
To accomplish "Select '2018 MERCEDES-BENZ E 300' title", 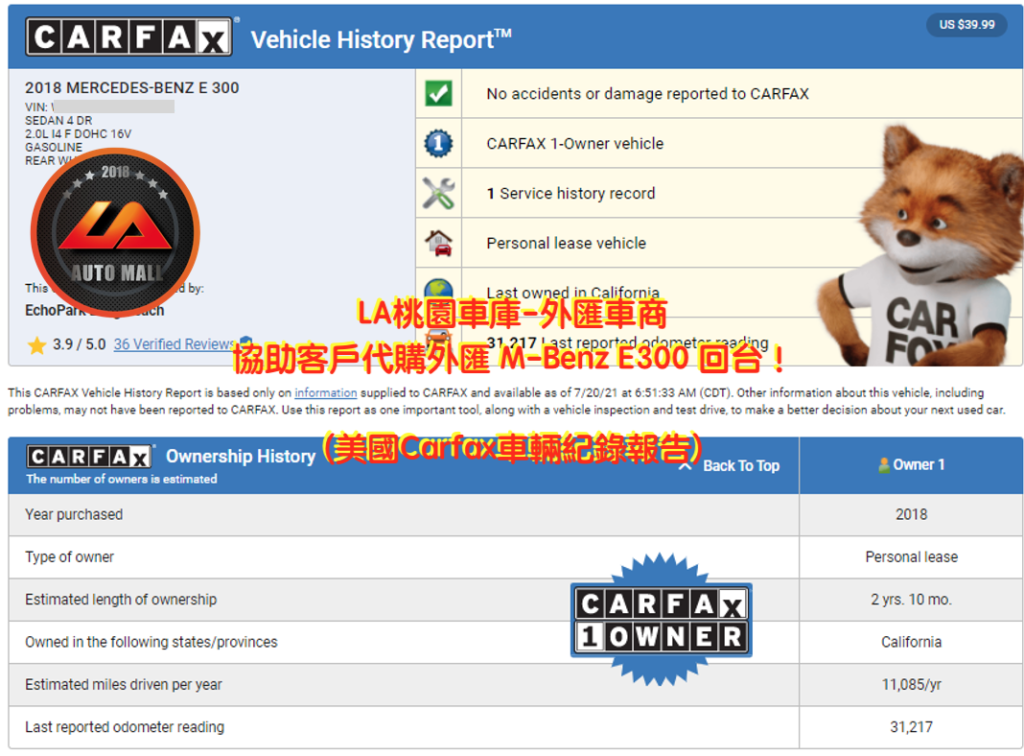I will (x=132, y=87).
